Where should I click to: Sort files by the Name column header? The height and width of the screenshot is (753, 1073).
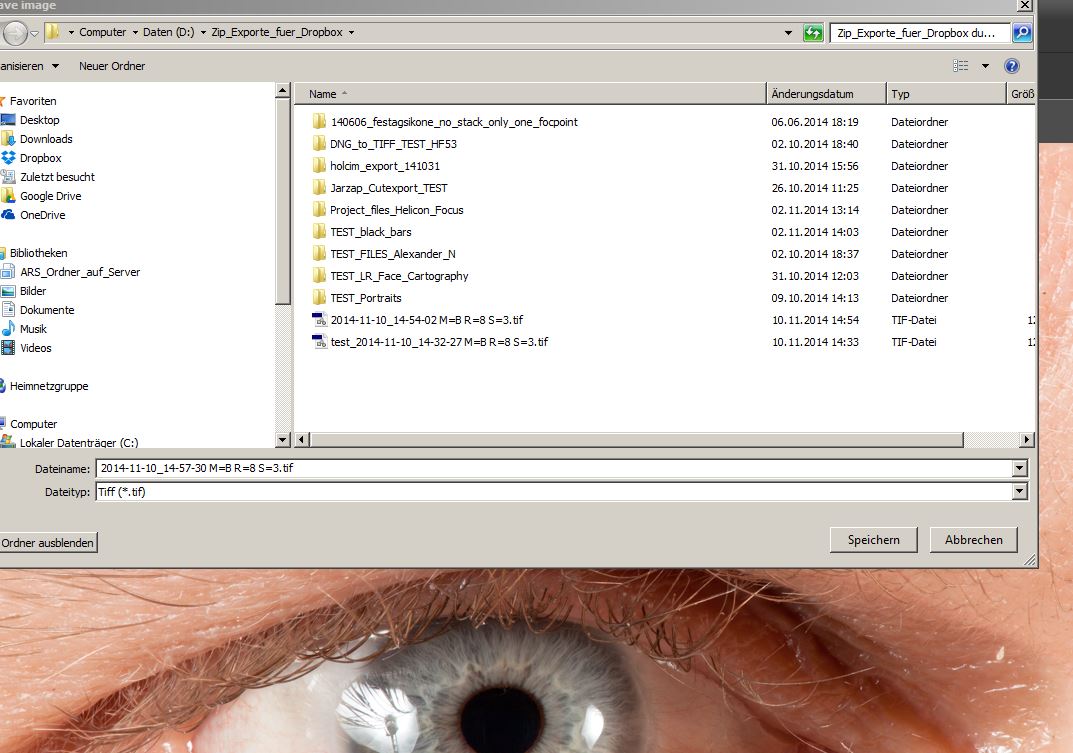click(x=530, y=94)
